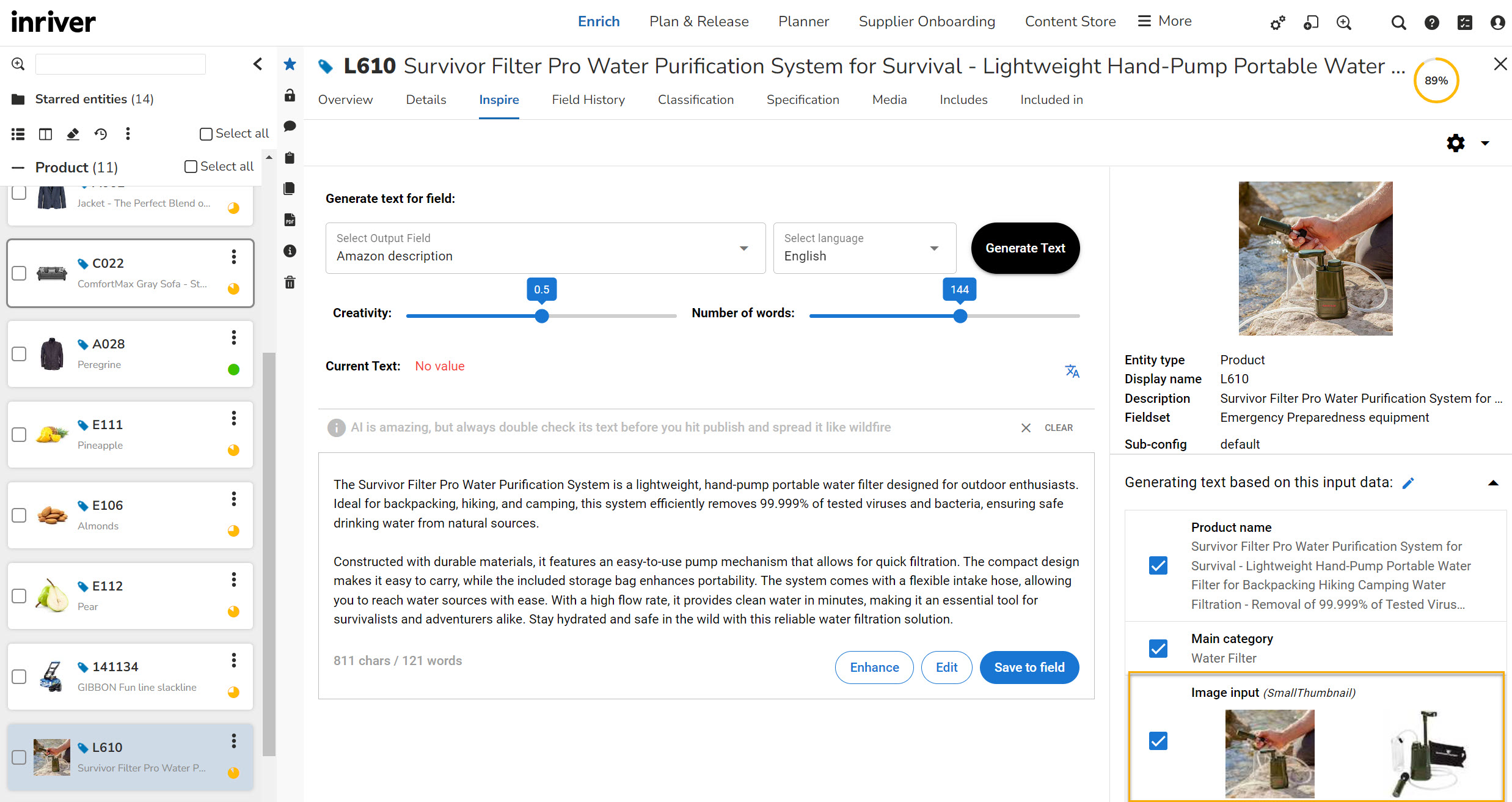Click Save to field button
1512x802 pixels.
(1029, 668)
